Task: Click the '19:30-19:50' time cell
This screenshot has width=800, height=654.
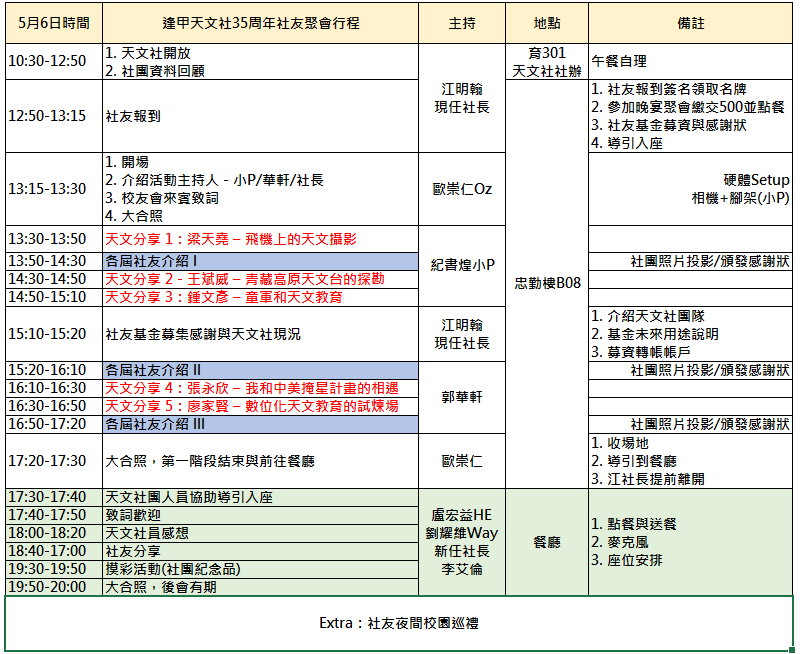Action: 54,569
